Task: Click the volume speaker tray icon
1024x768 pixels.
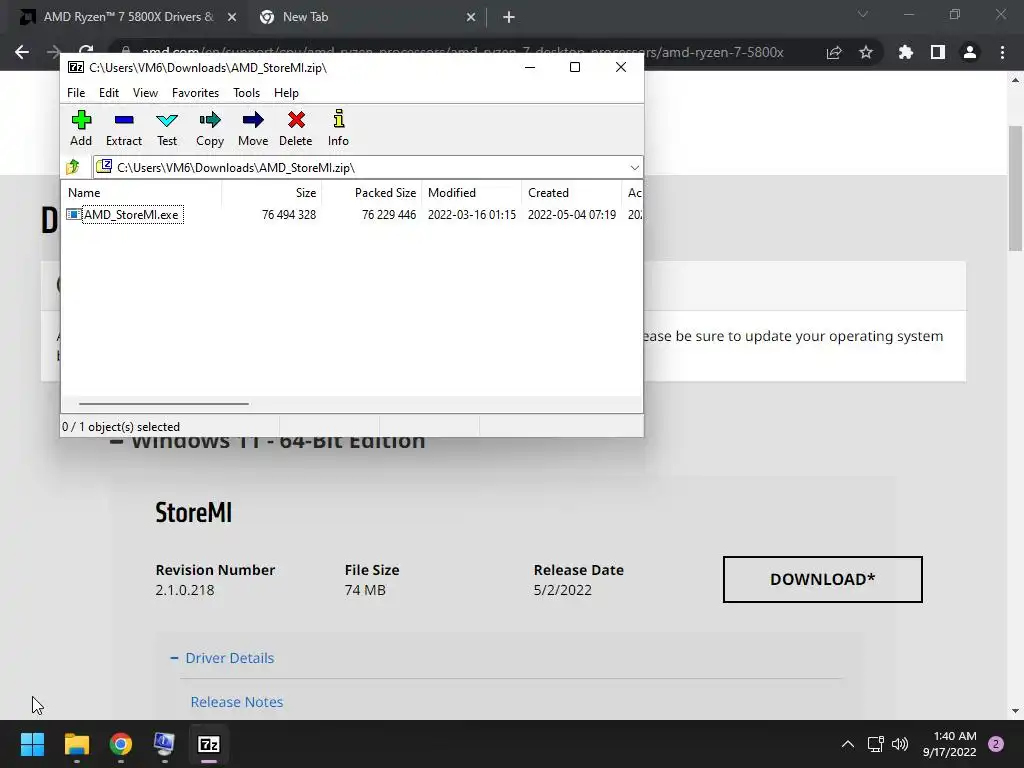Action: point(900,744)
